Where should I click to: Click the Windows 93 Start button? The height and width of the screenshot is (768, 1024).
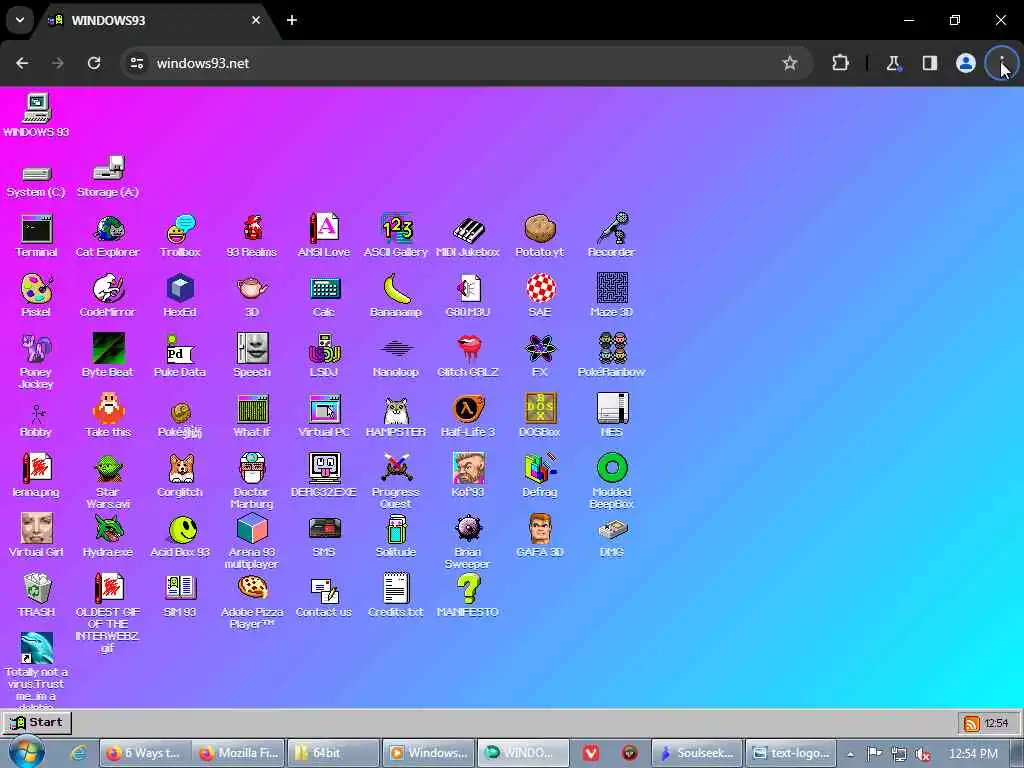pos(37,722)
